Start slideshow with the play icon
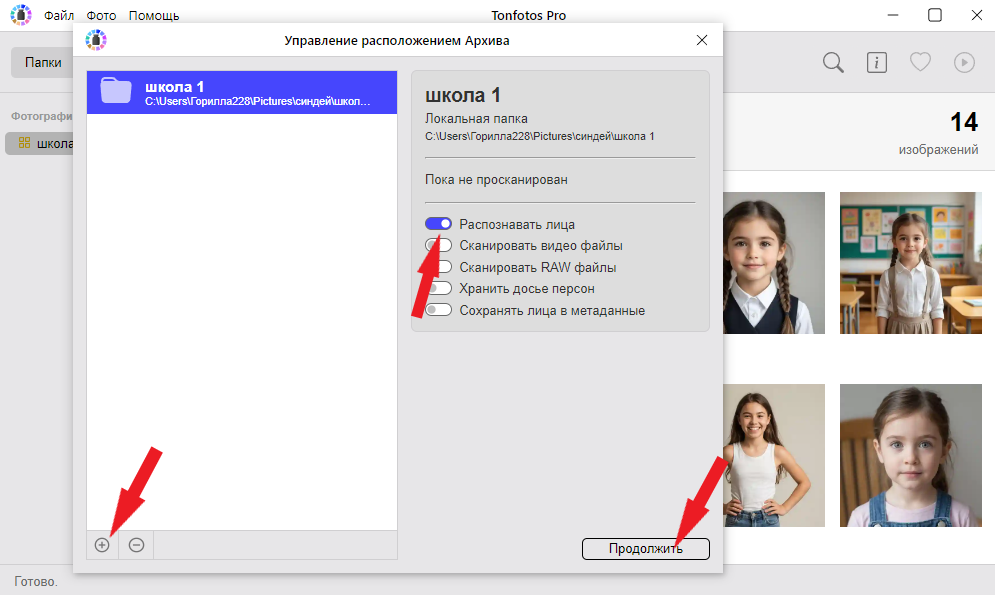The width and height of the screenshot is (995, 595). 964,63
